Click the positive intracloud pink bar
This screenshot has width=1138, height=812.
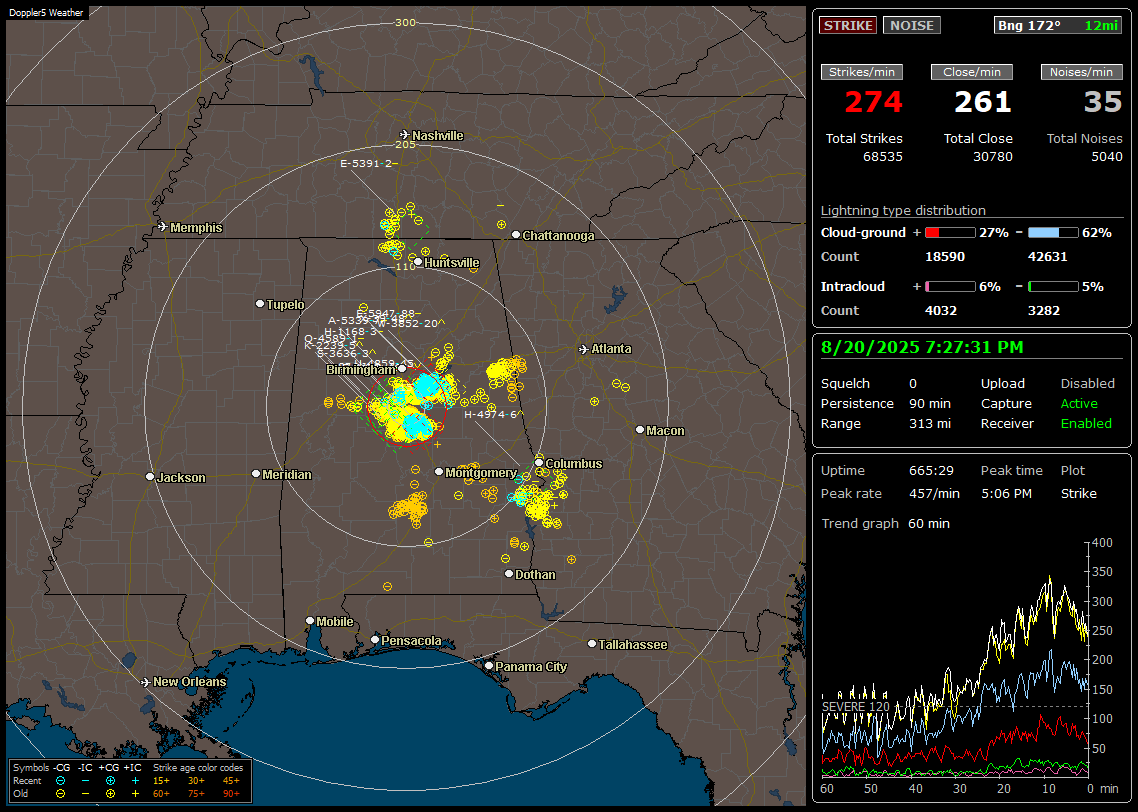pos(951,287)
